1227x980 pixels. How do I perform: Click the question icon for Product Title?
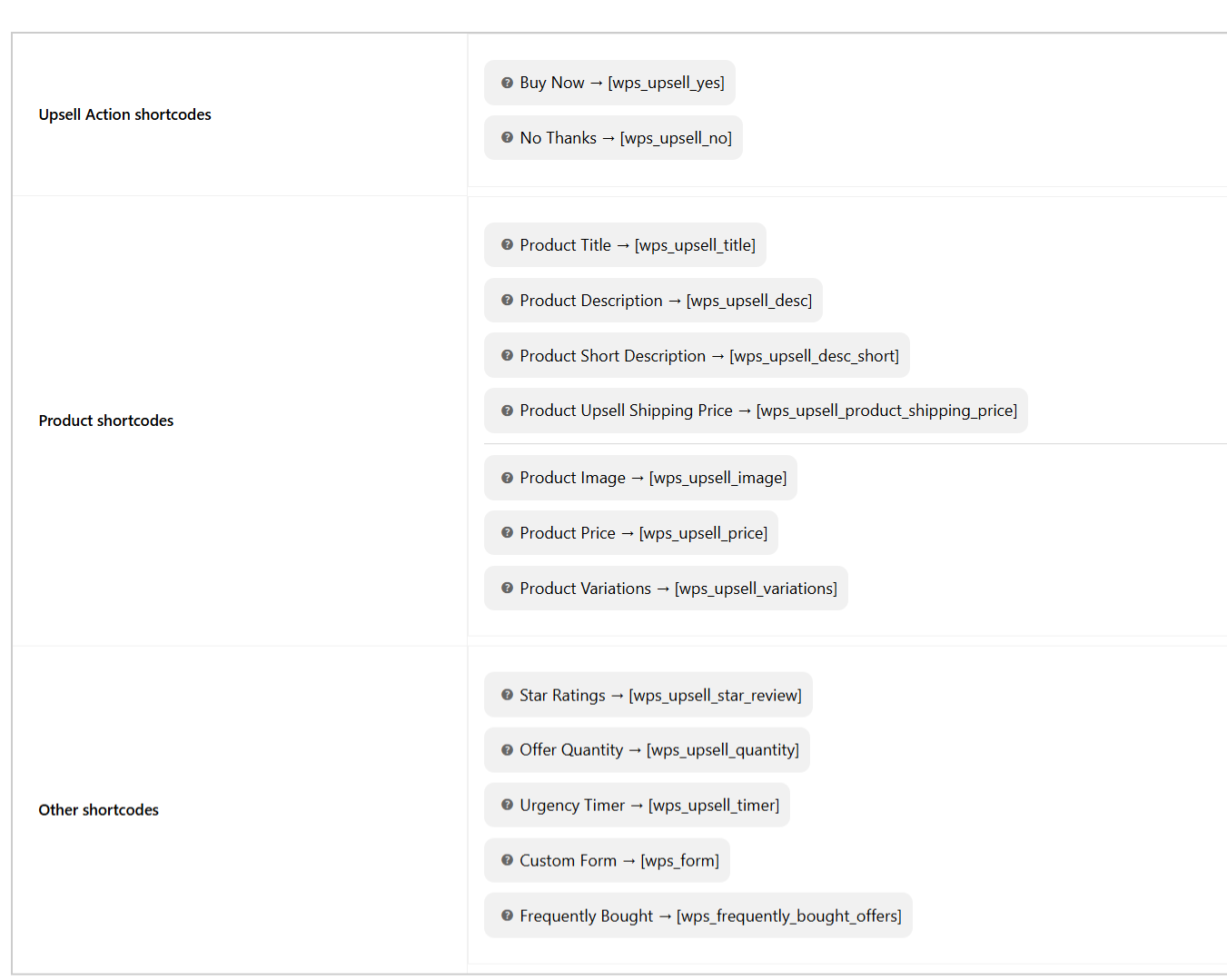point(507,245)
